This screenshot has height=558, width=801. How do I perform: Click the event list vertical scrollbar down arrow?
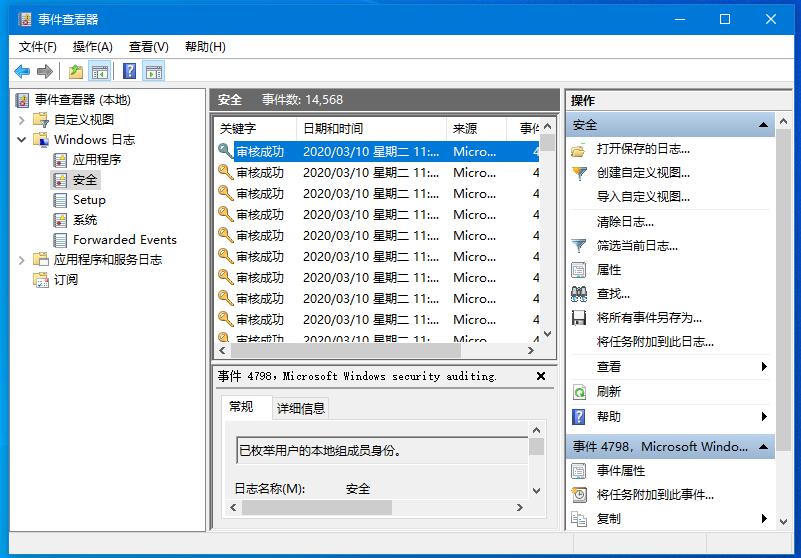pyautogui.click(x=548, y=334)
